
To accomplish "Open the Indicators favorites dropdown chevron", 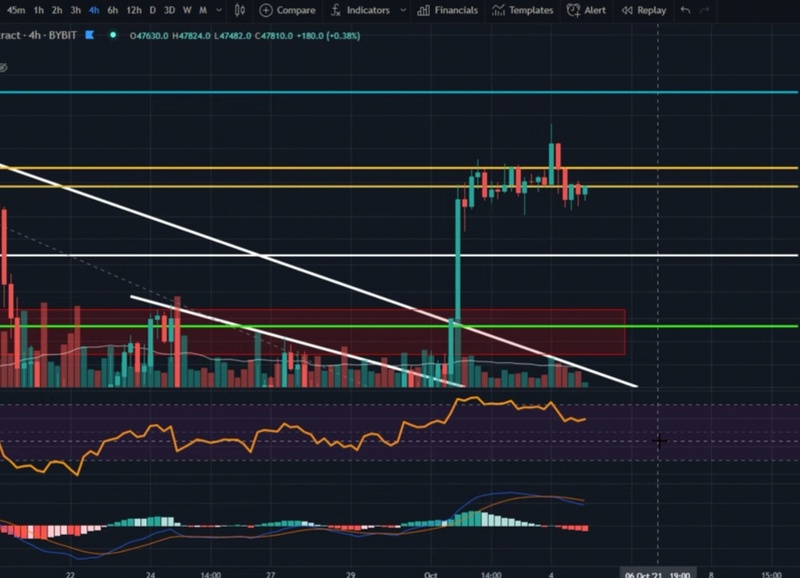I will (x=403, y=10).
